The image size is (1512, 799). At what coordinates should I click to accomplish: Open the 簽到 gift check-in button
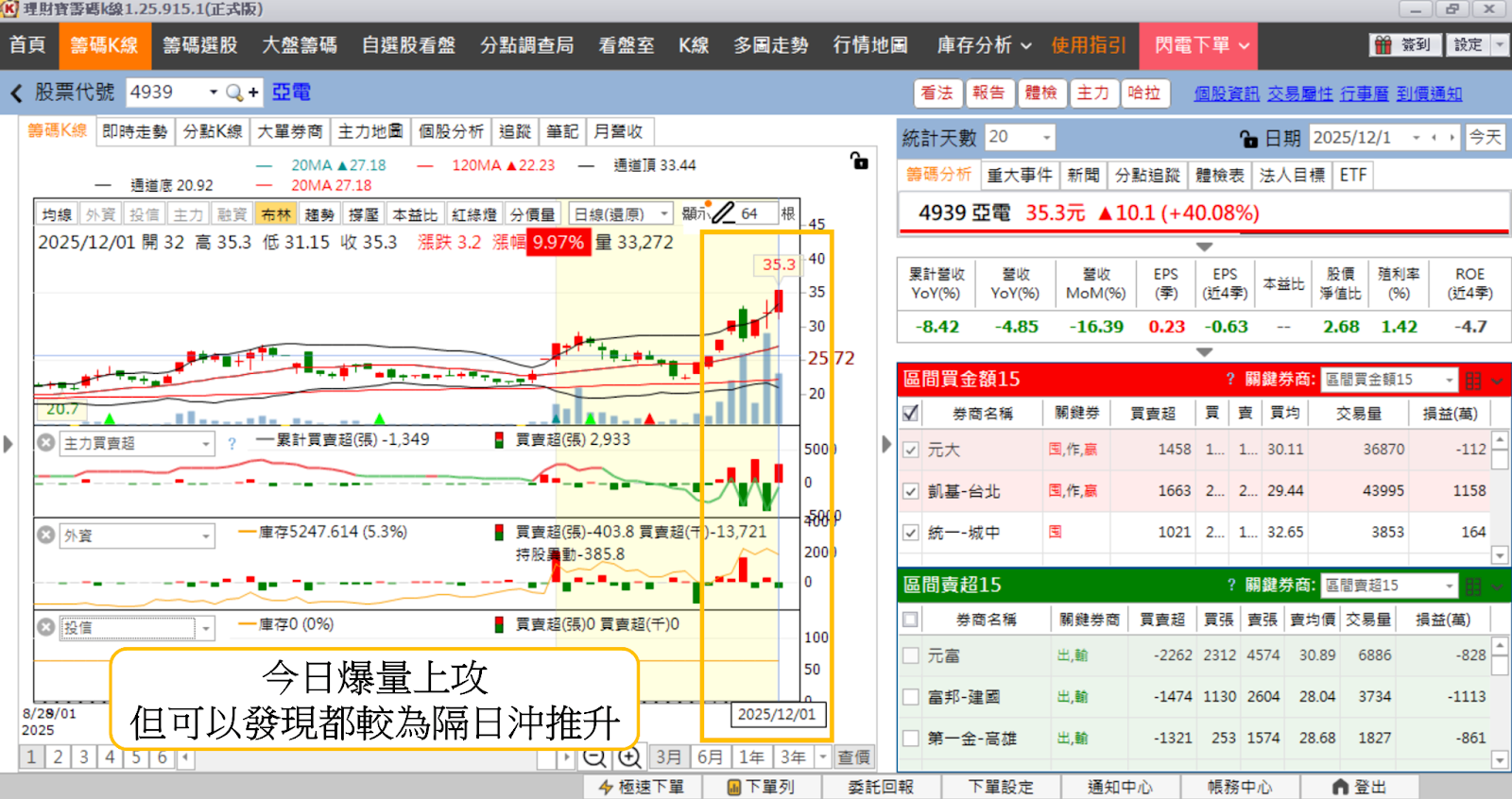click(x=1405, y=44)
